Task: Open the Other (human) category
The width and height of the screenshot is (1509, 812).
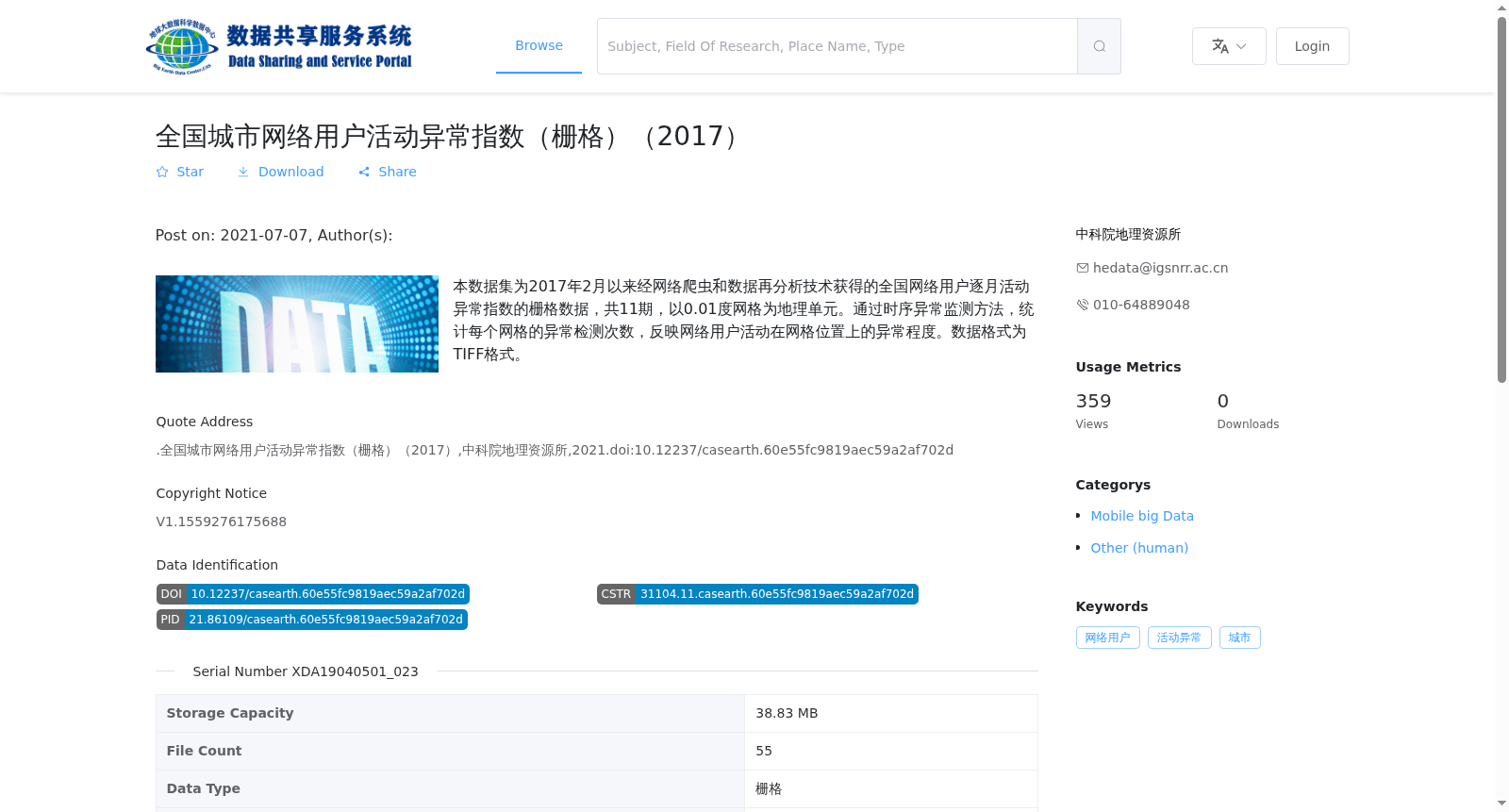Action: [1139, 548]
